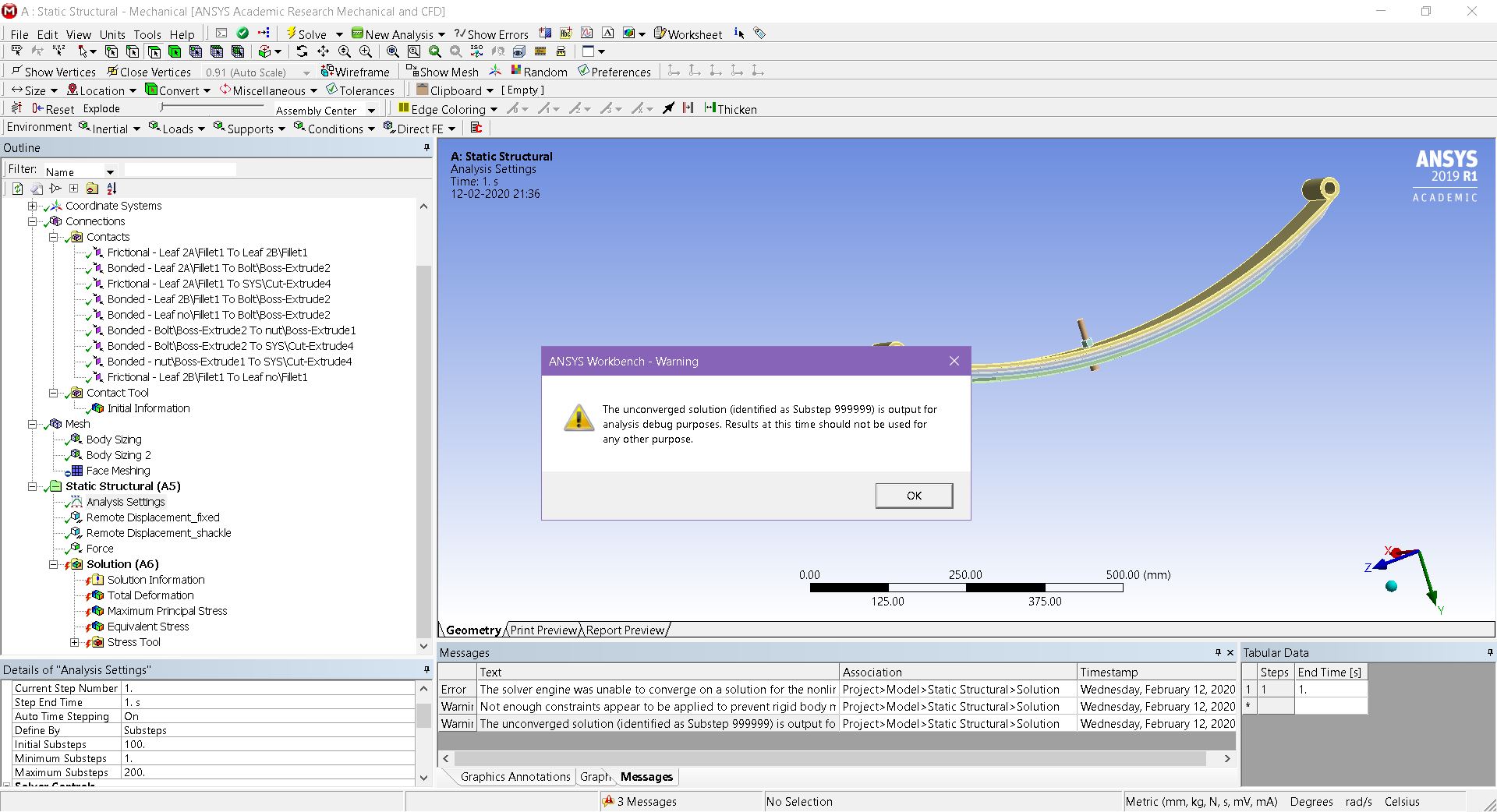Open the Tools menu
Image resolution: width=1497 pixels, height=812 pixels.
pos(147,34)
